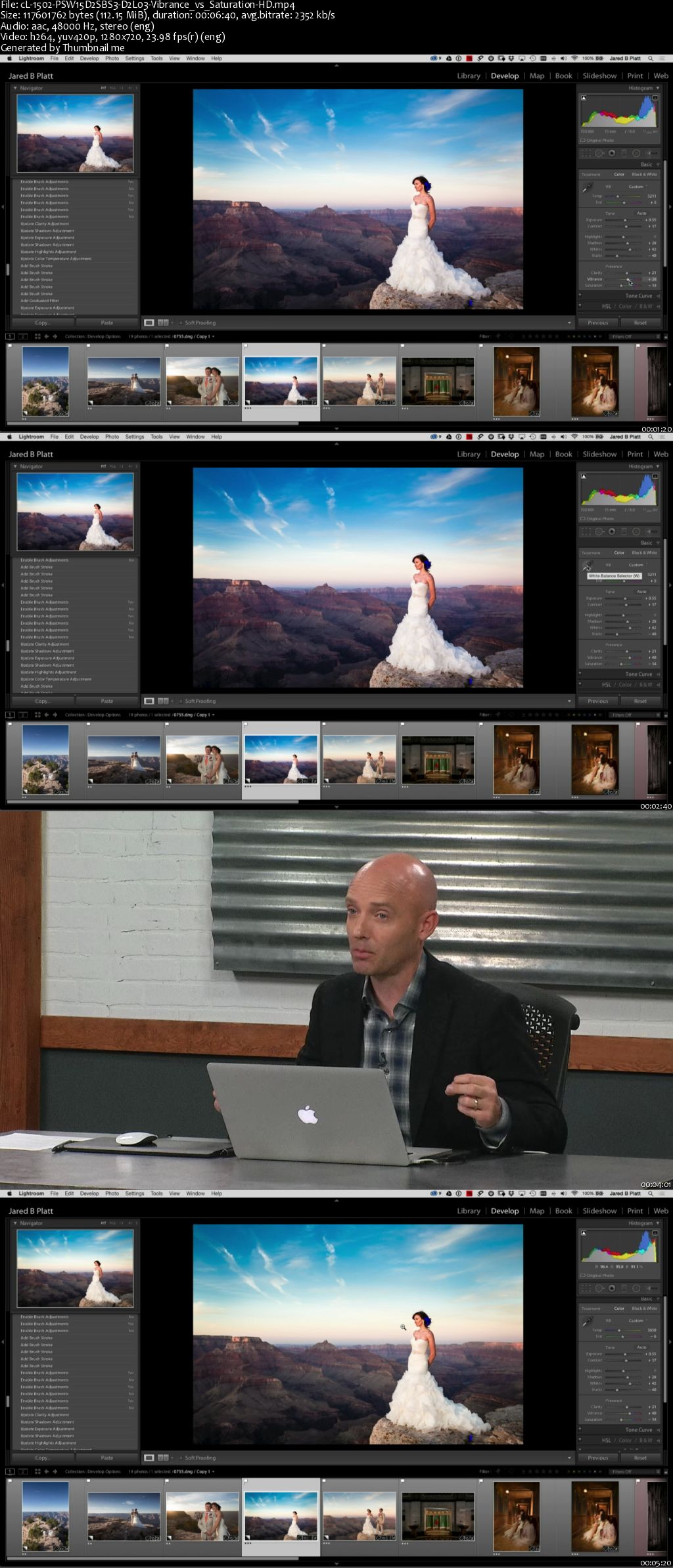
Task: Enable Soft Proofing checkbox in 00:01:20 frame
Action: [x=181, y=323]
